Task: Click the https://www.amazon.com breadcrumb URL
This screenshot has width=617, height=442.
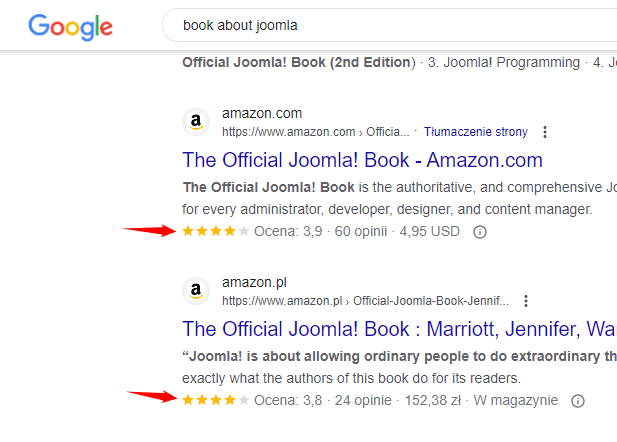Action: coord(289,131)
